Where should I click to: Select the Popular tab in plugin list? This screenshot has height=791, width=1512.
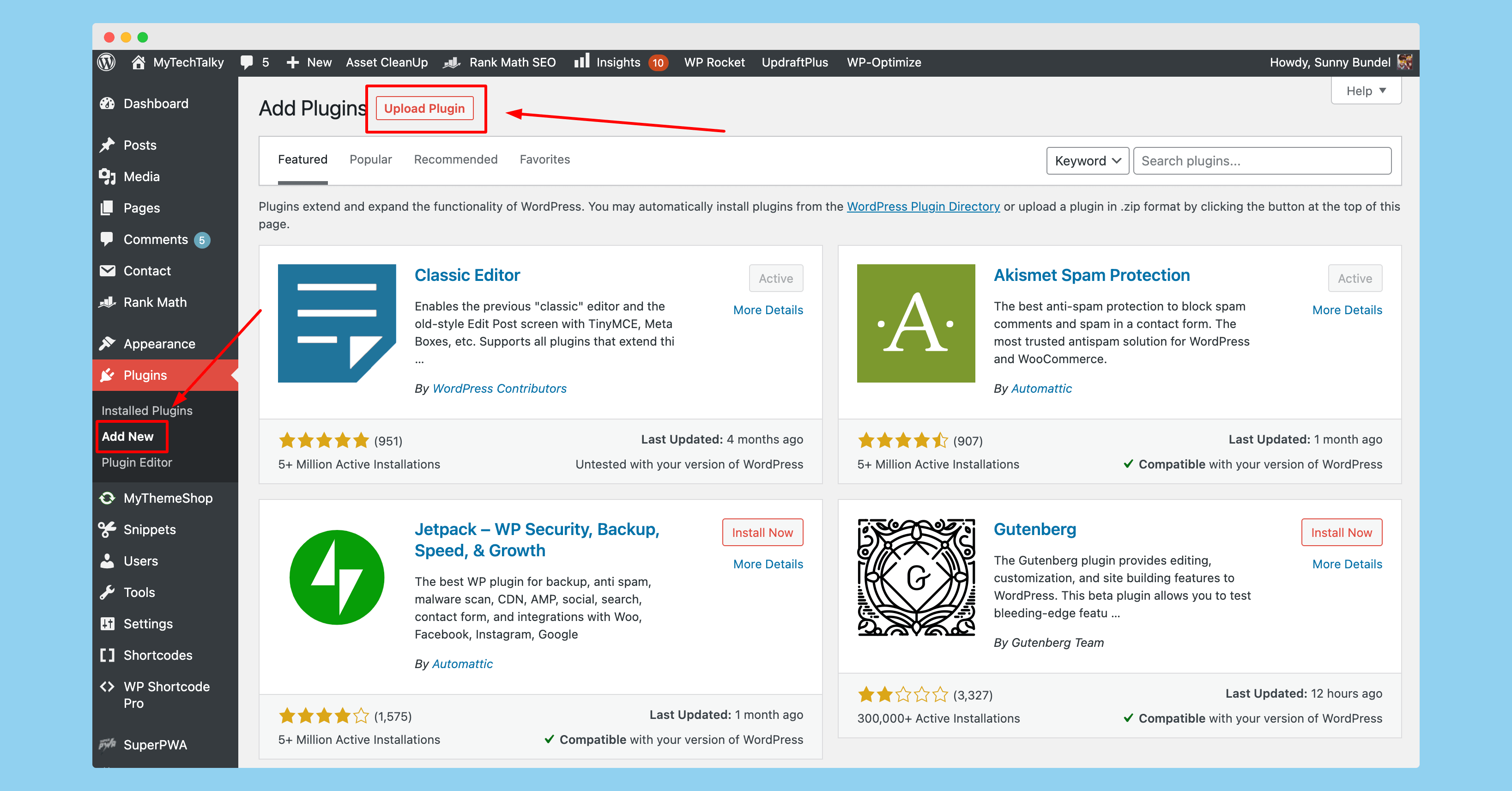click(x=371, y=159)
